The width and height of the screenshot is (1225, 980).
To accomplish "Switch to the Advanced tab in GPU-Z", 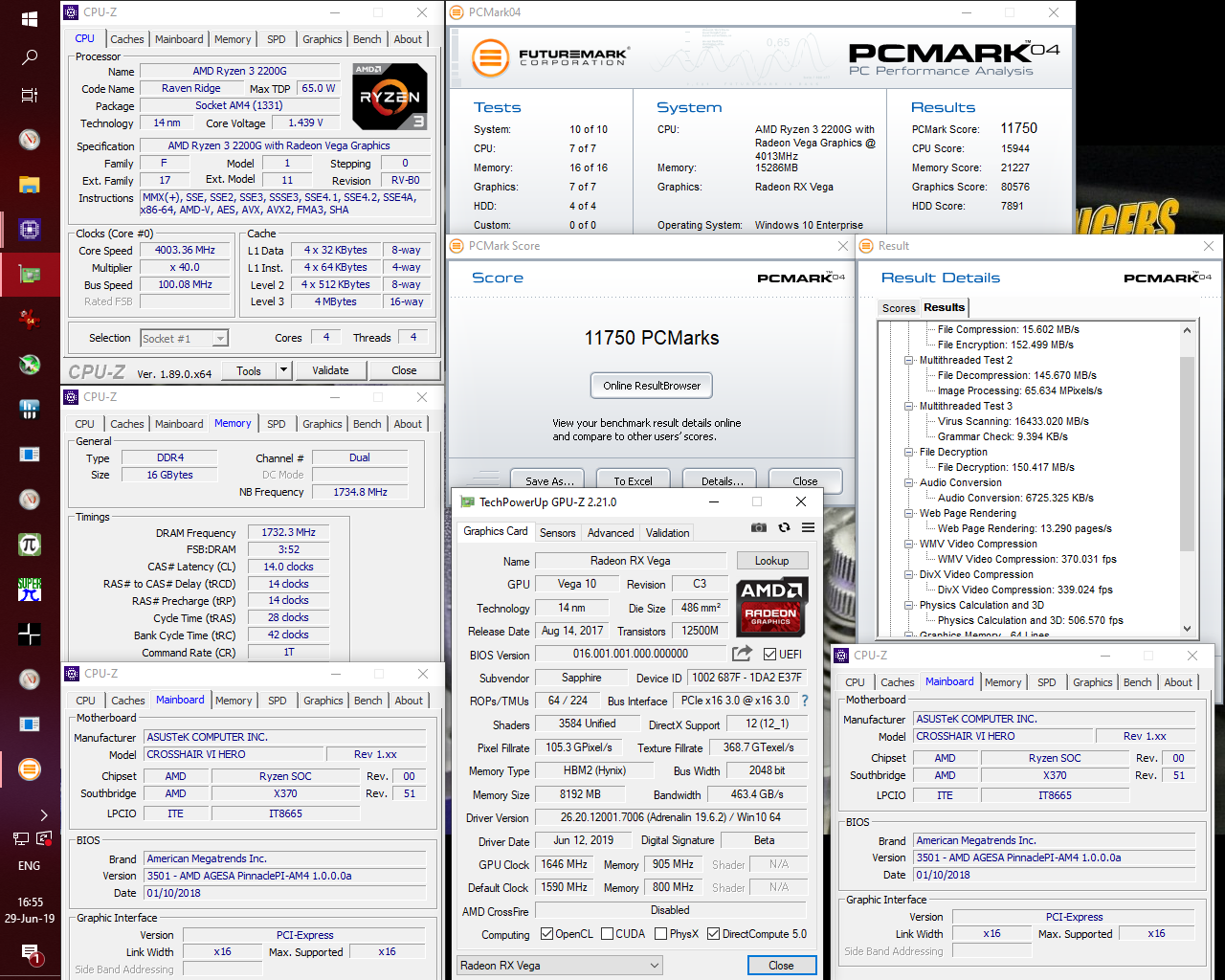I will click(x=611, y=533).
